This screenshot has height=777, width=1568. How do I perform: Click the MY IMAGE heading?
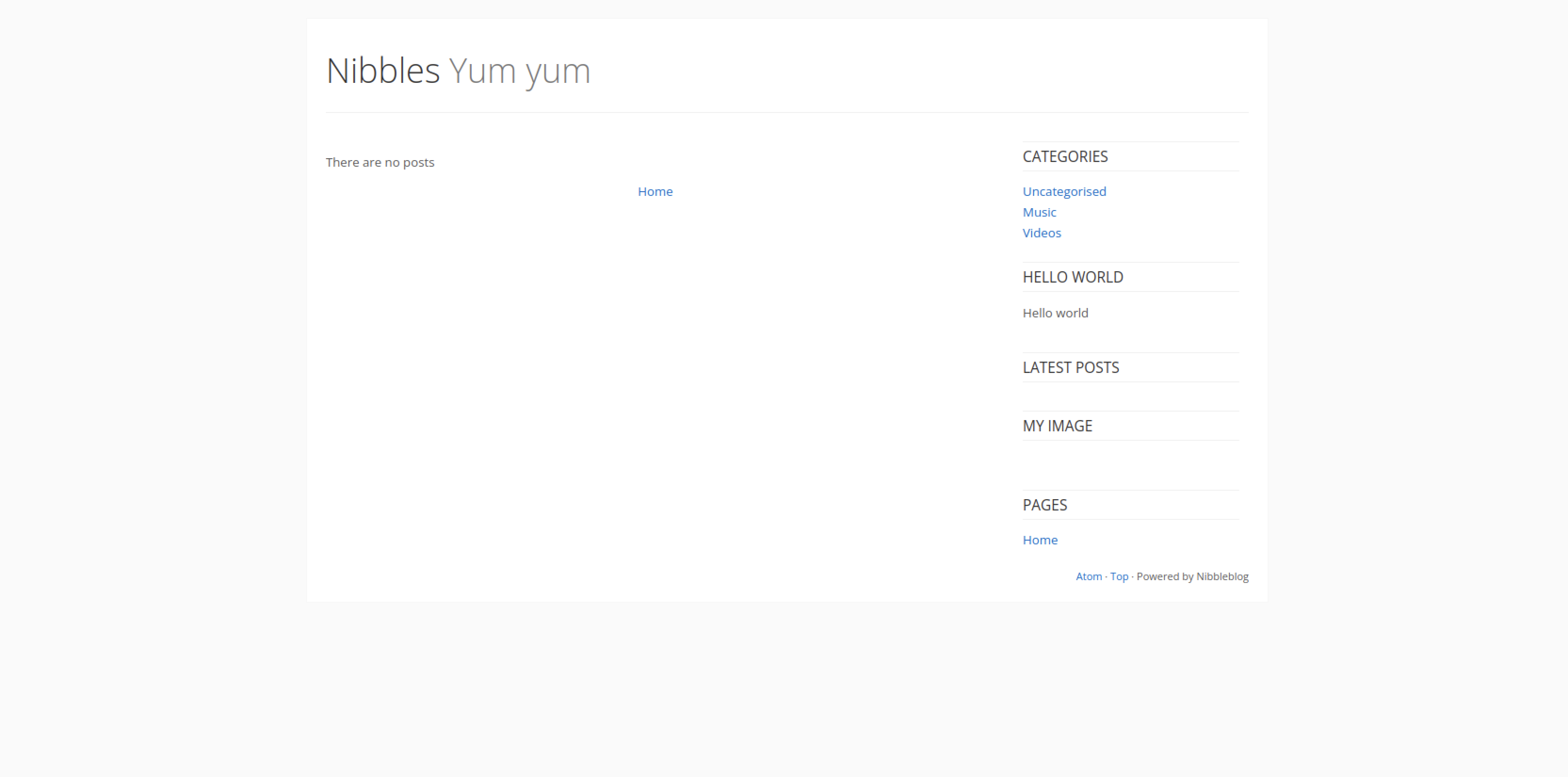click(x=1057, y=426)
